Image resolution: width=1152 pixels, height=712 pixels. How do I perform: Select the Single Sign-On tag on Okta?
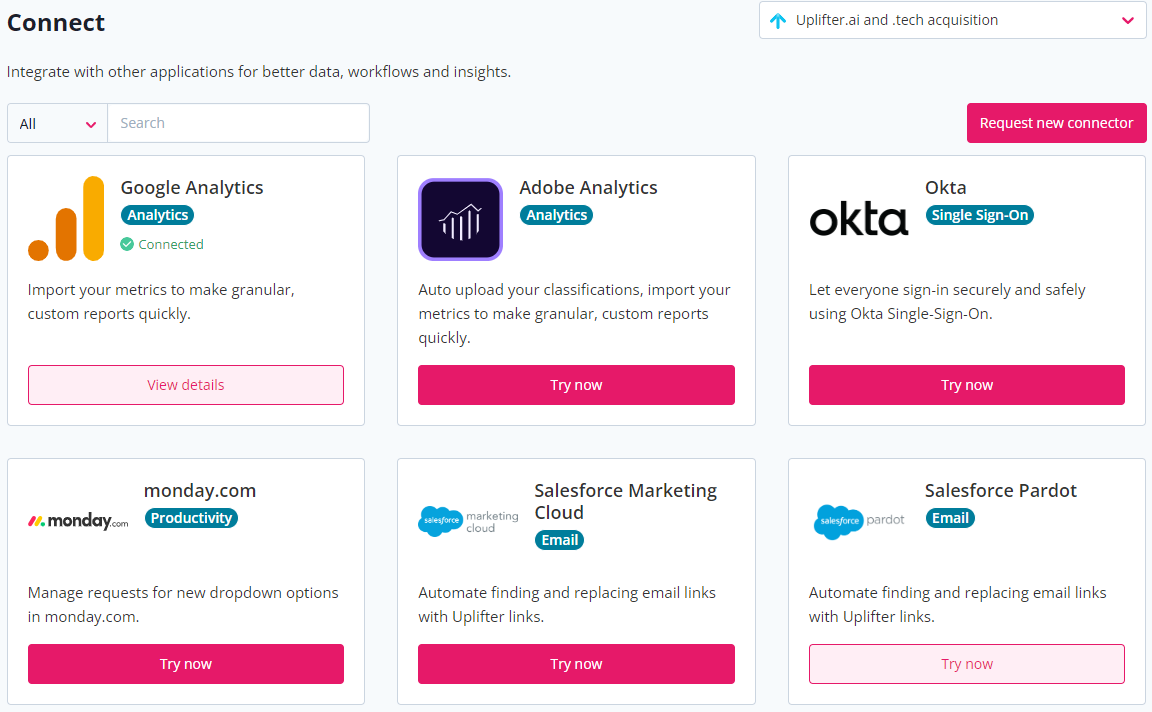click(979, 215)
